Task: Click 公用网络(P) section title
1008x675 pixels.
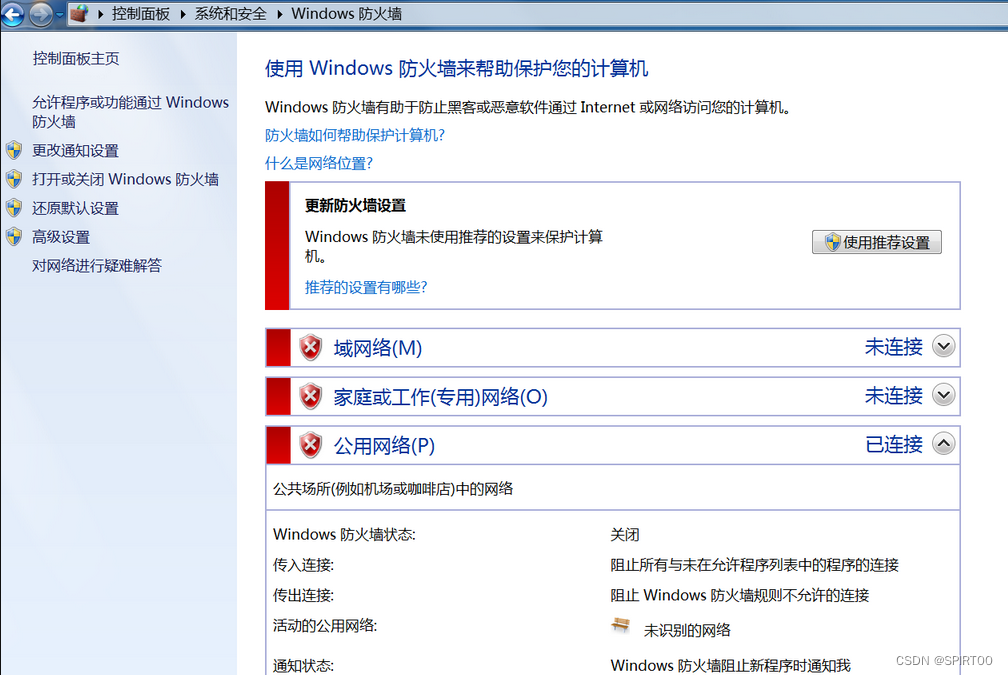Action: pyautogui.click(x=384, y=446)
